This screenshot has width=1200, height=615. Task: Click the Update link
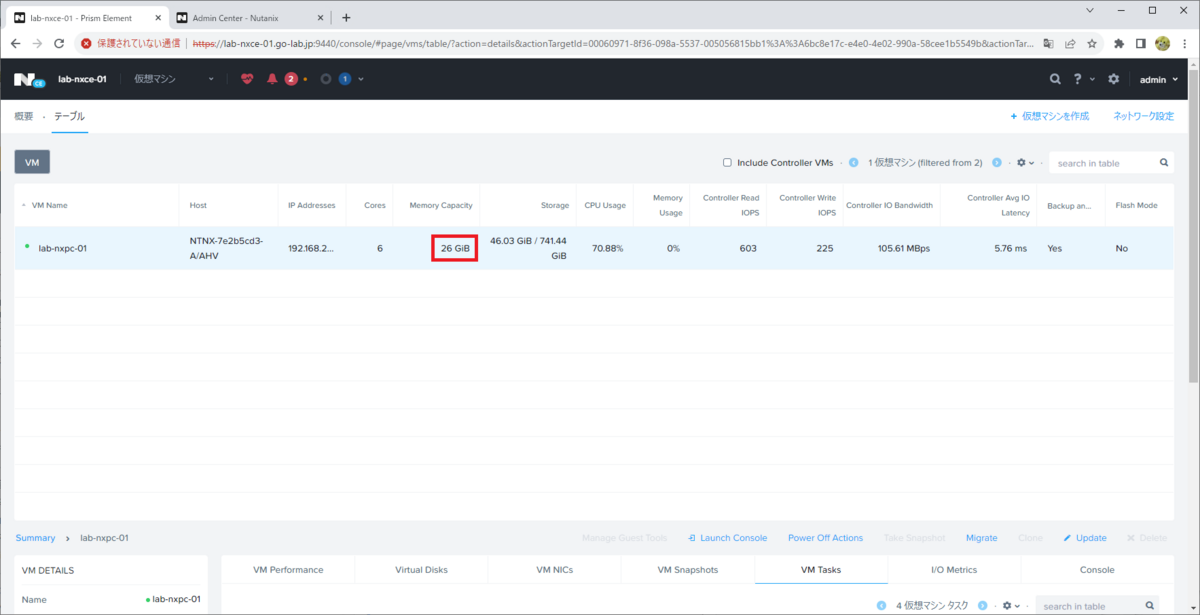[x=1085, y=537]
